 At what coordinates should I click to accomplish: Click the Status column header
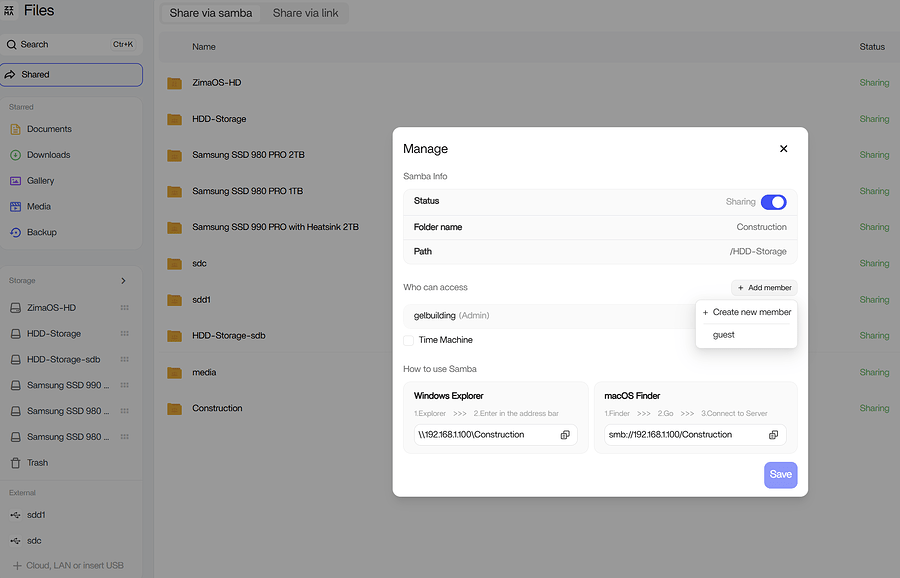872,47
